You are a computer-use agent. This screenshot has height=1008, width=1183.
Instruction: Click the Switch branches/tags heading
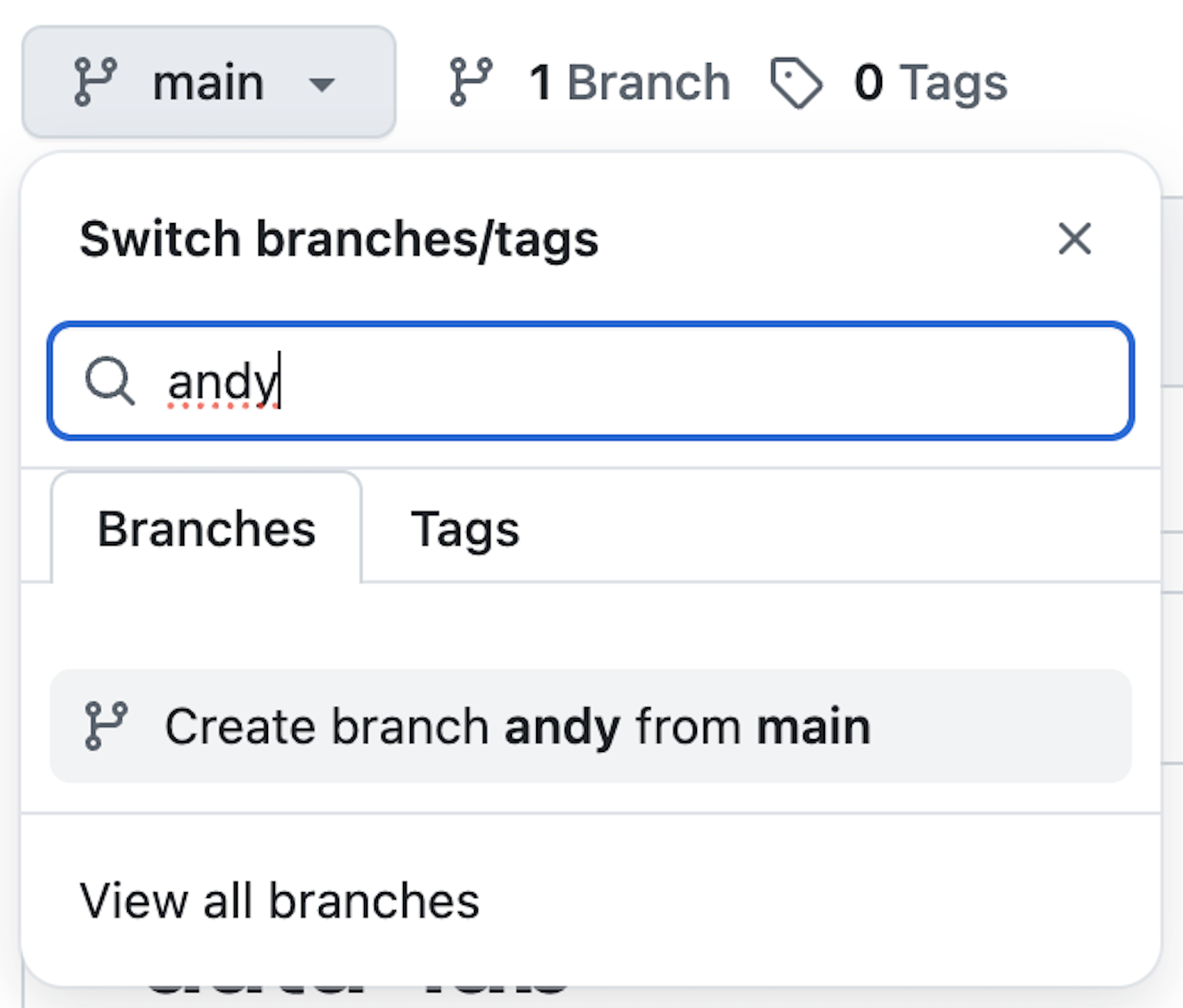click(339, 239)
